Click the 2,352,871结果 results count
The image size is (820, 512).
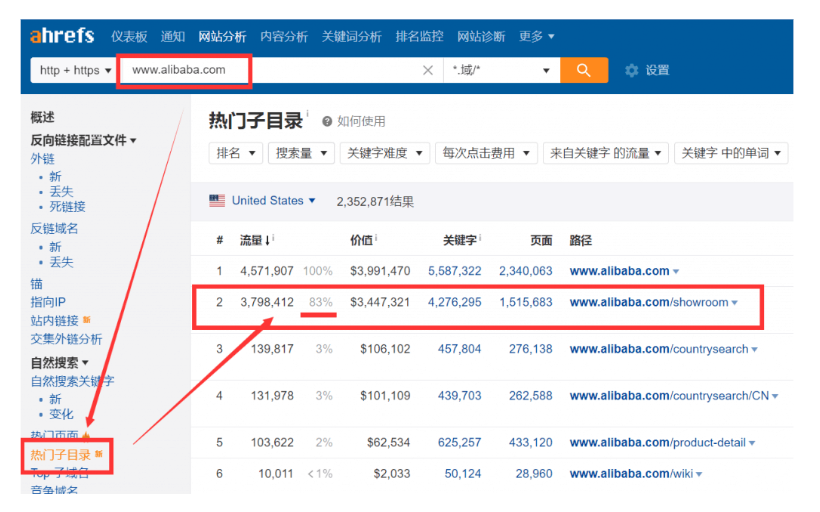coord(375,201)
